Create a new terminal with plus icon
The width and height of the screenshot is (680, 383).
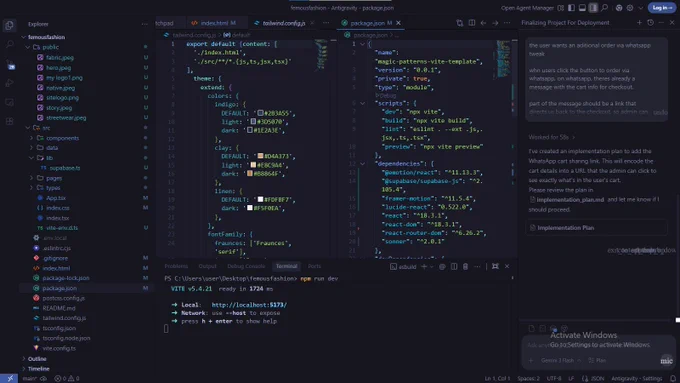(424, 266)
